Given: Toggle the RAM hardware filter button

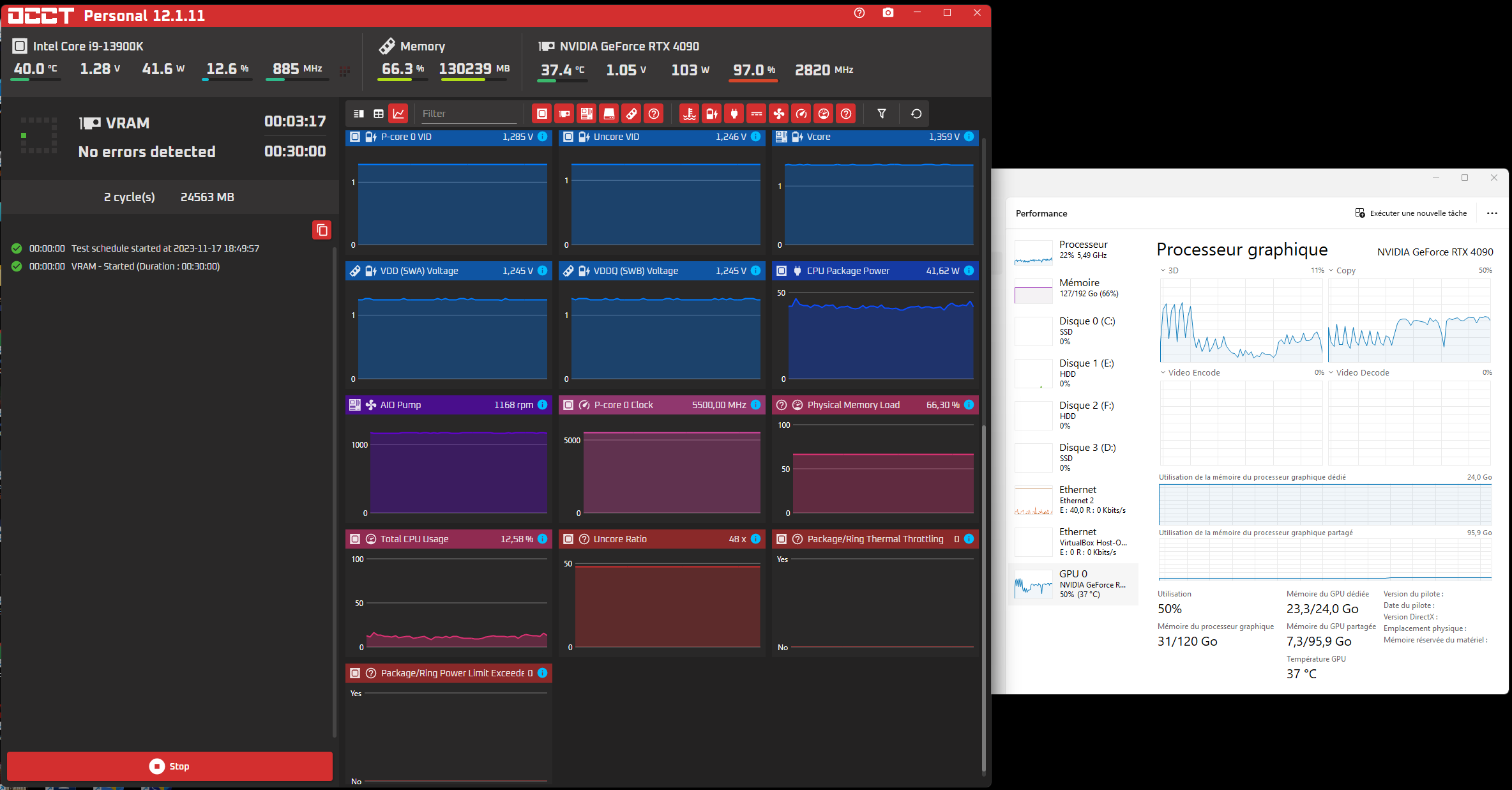Looking at the screenshot, I should (631, 114).
